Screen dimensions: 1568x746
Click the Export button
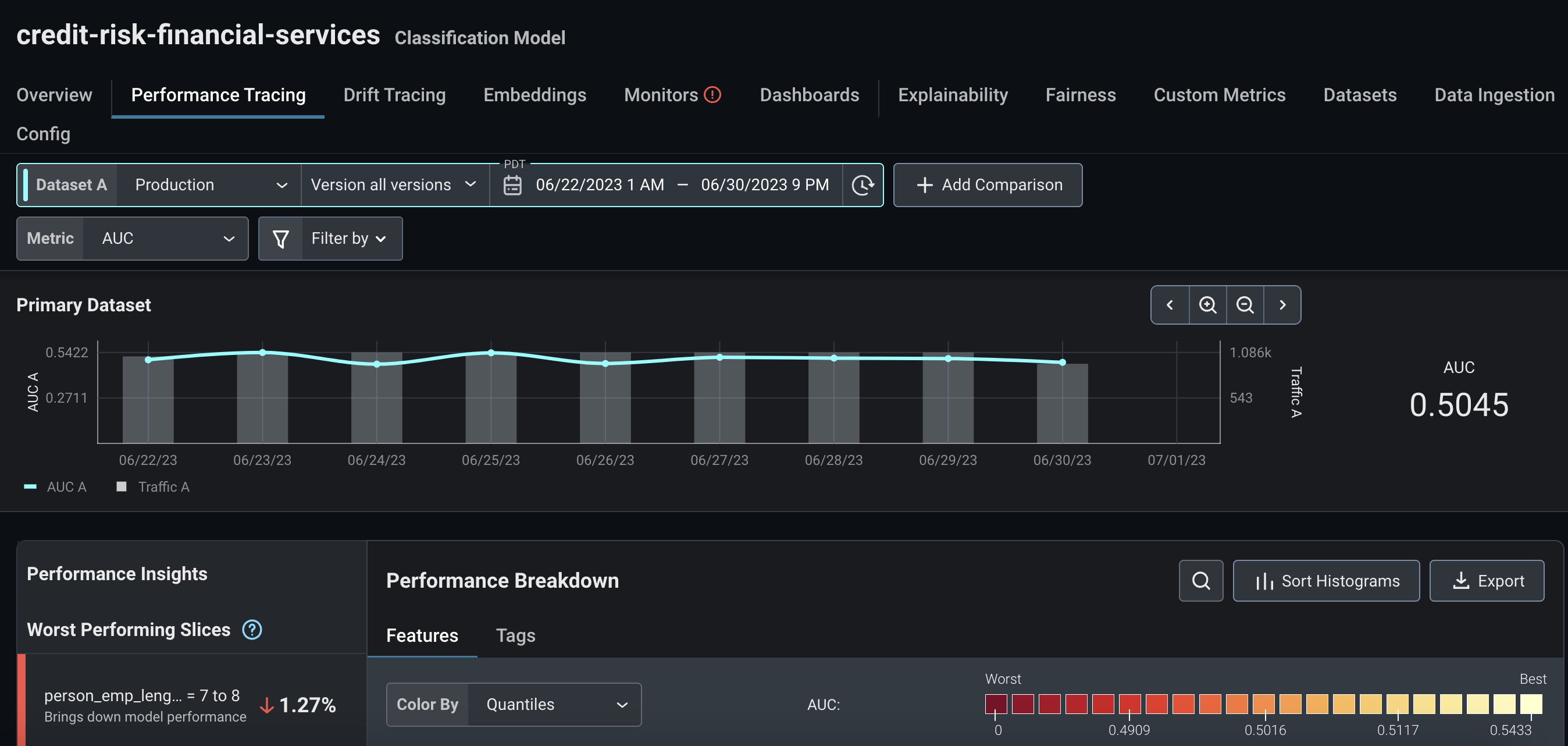1486,580
